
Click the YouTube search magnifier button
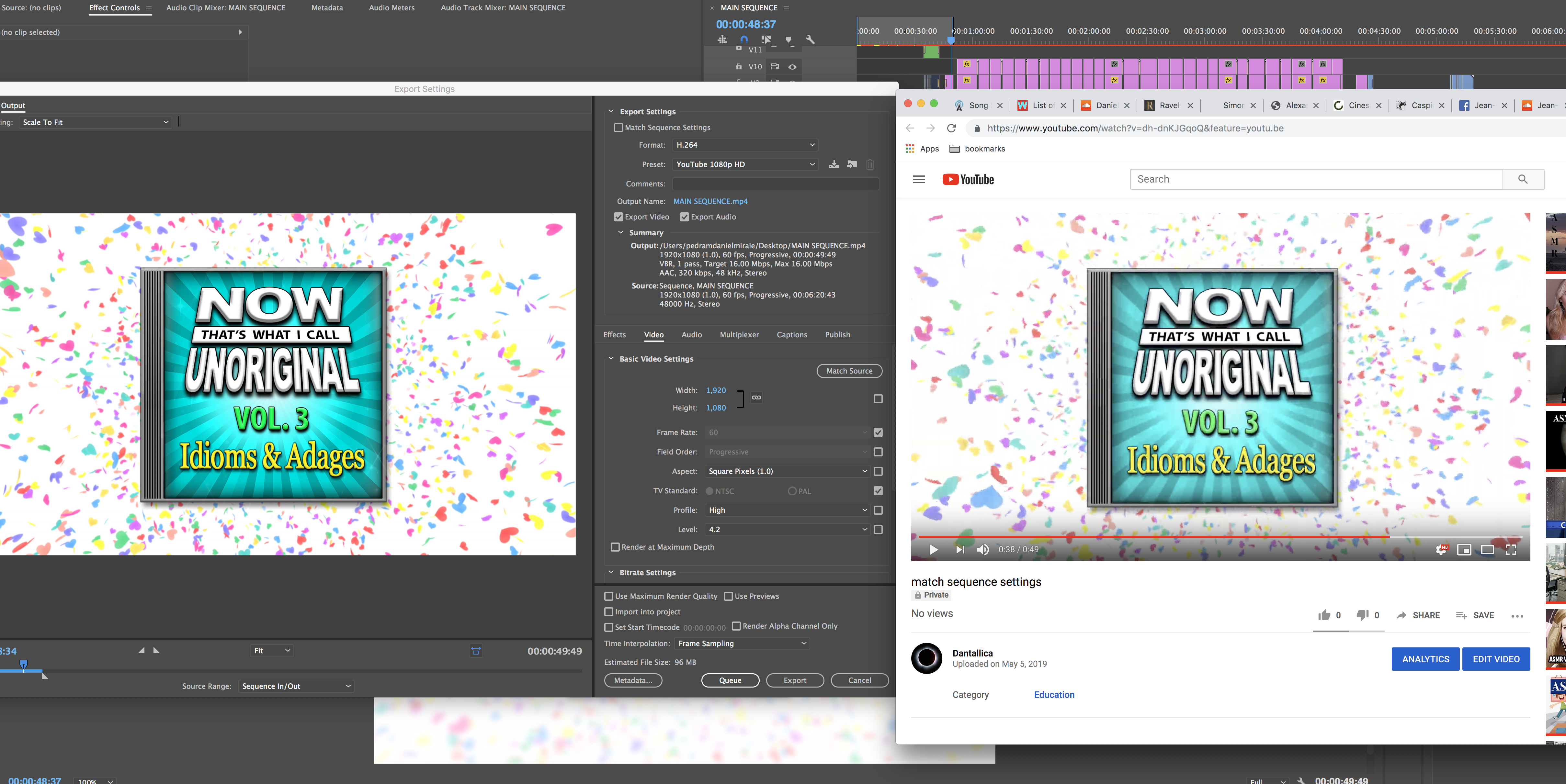1523,179
